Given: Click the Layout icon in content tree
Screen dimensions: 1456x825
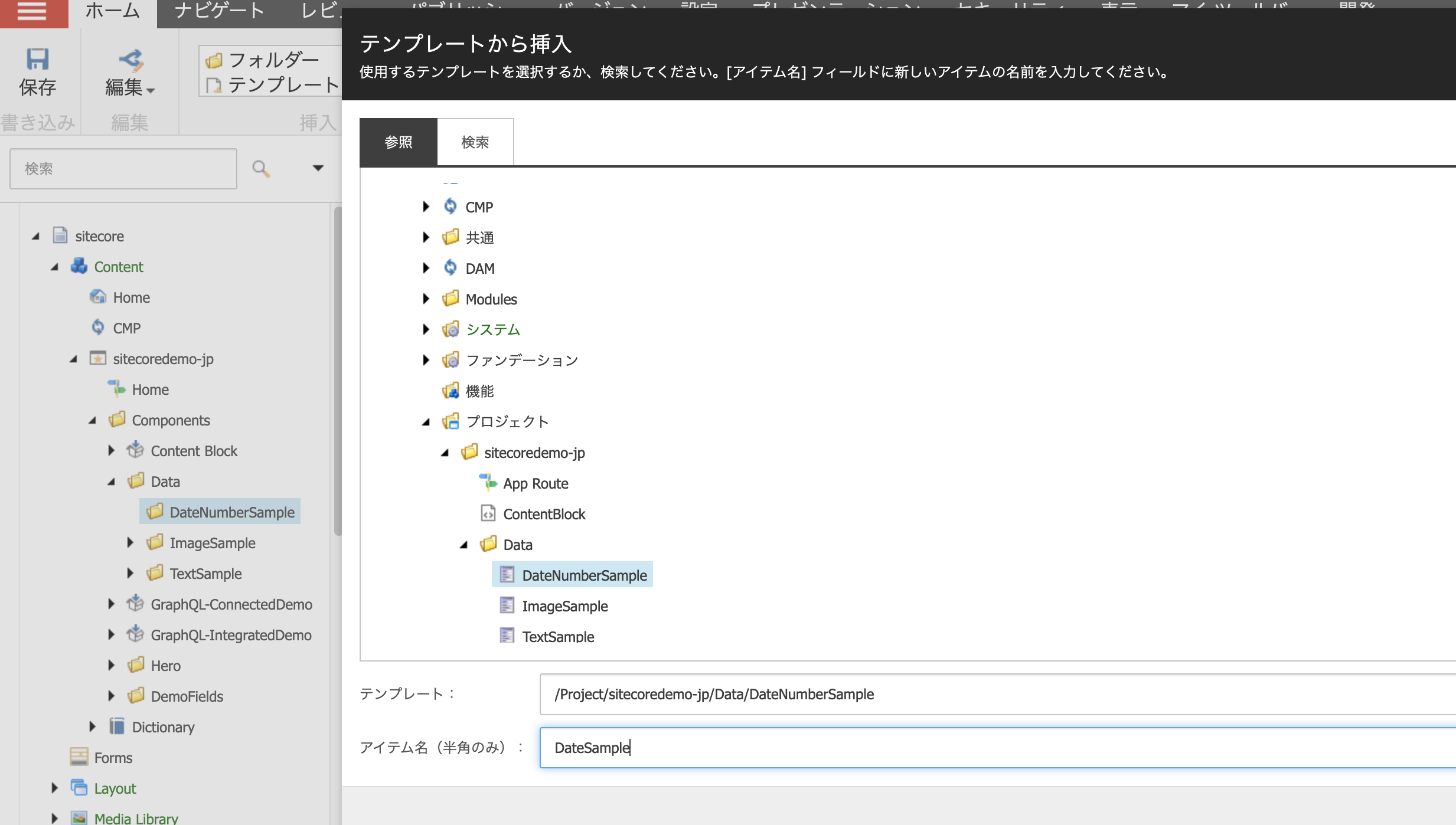Looking at the screenshot, I should [x=79, y=788].
